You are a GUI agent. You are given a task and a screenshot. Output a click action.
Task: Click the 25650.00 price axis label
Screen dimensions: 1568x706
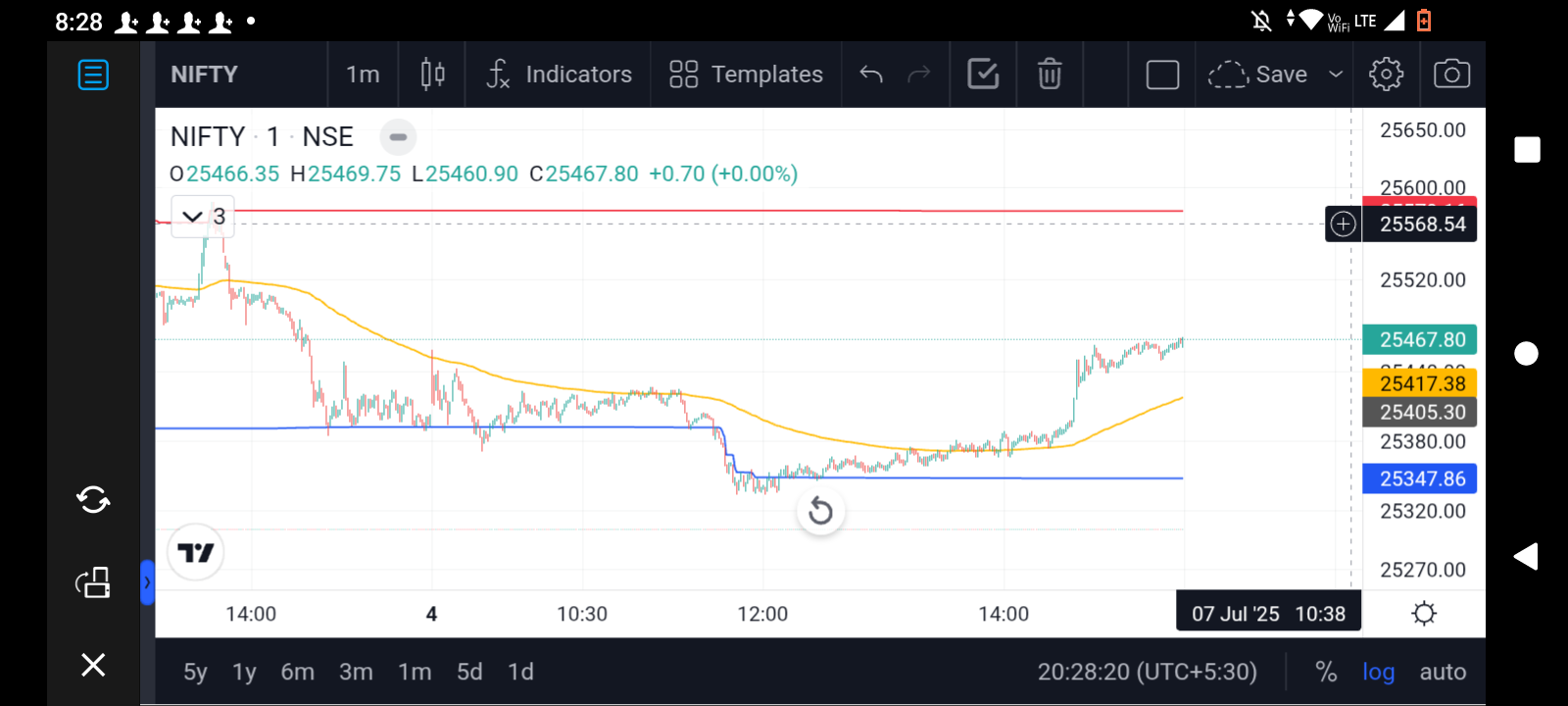pyautogui.click(x=1423, y=130)
